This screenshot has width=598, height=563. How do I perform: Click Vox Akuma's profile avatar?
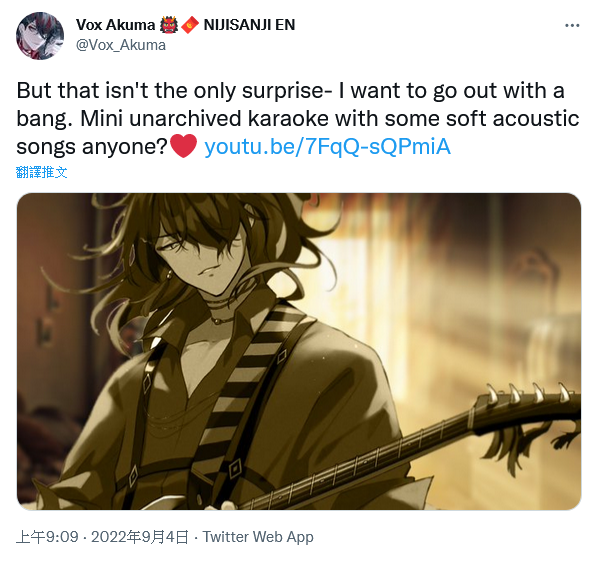coord(40,35)
